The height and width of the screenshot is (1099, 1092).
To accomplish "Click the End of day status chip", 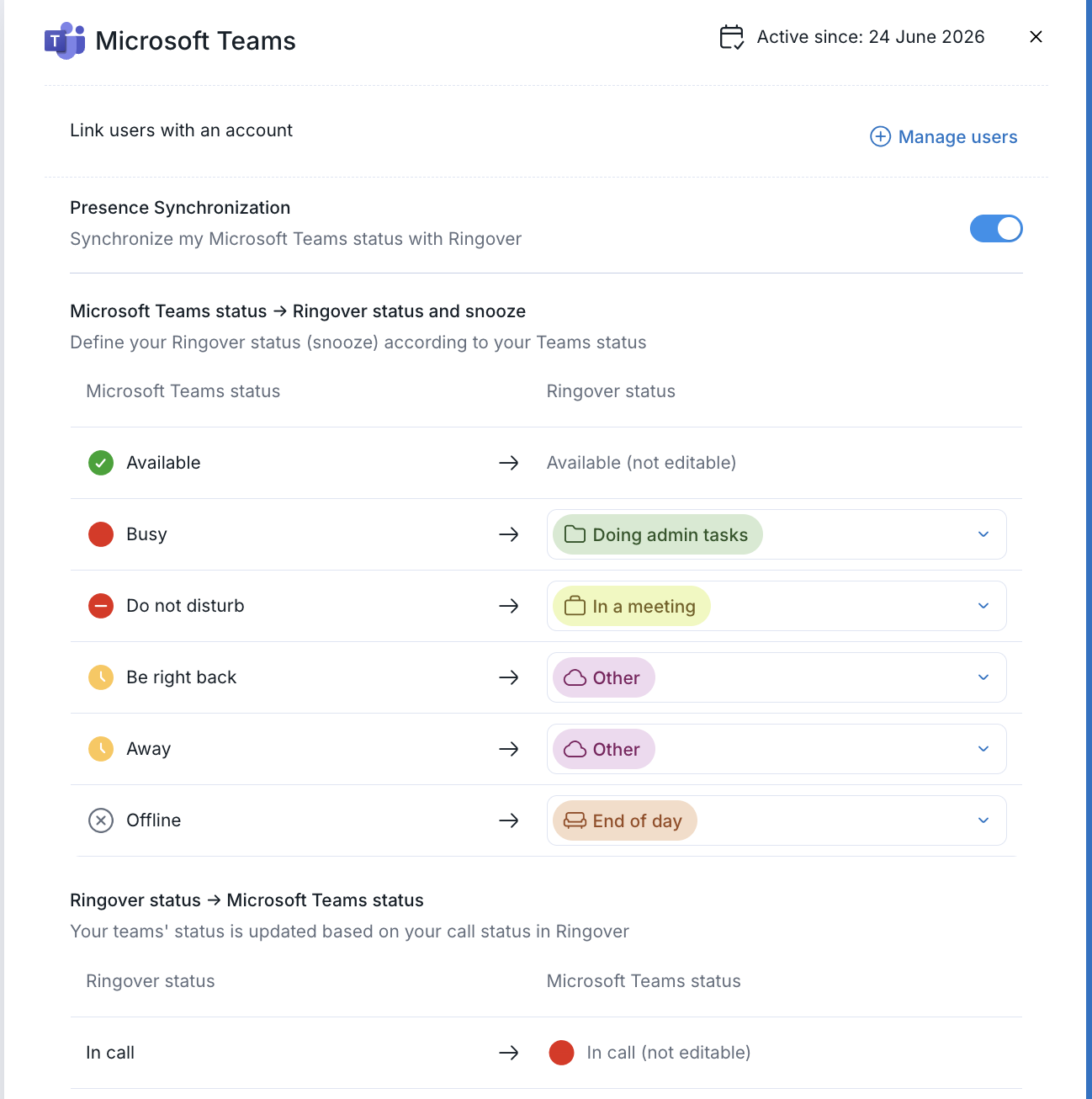I will [x=625, y=820].
